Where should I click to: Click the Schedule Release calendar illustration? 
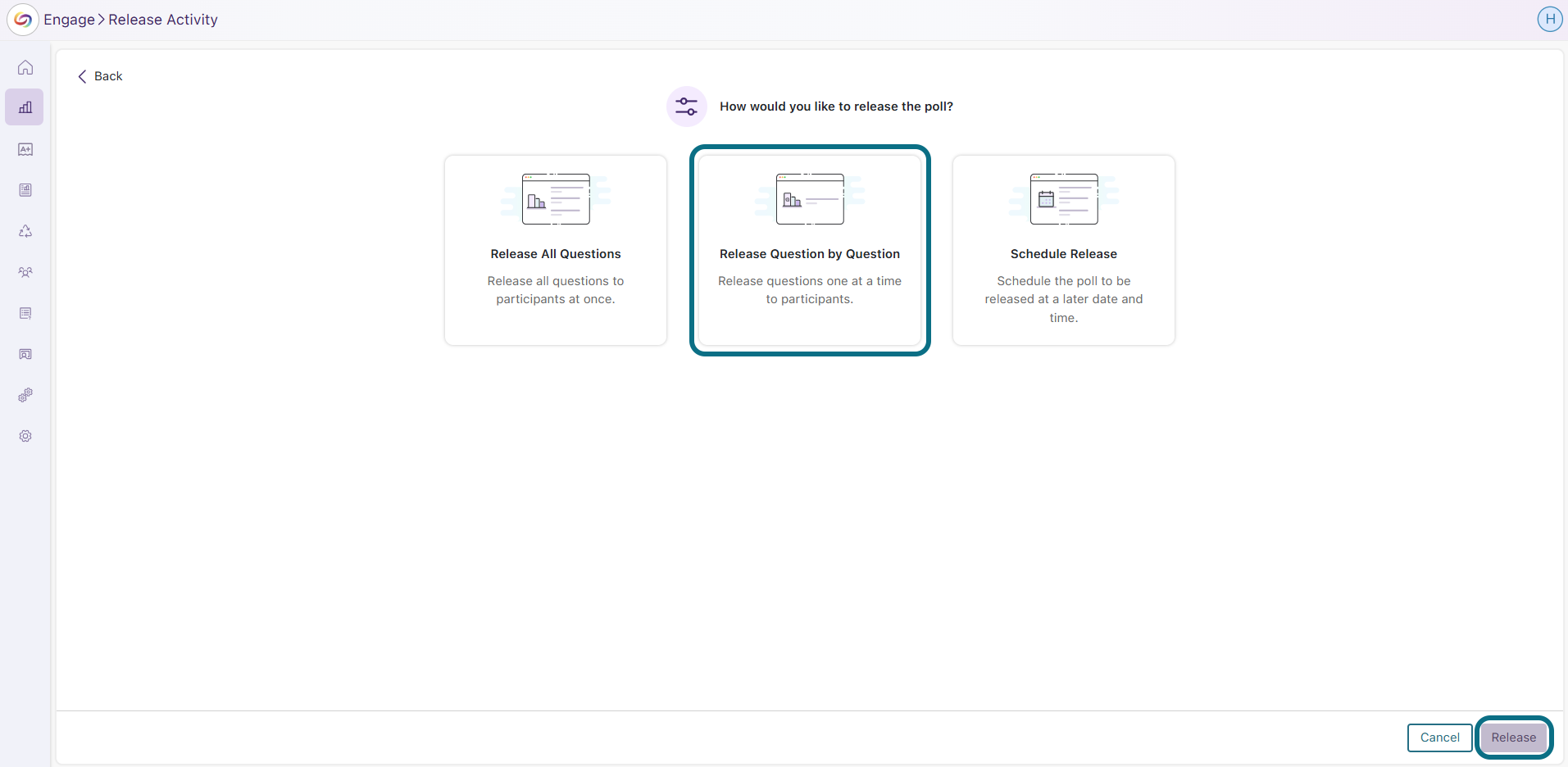pyautogui.click(x=1064, y=199)
